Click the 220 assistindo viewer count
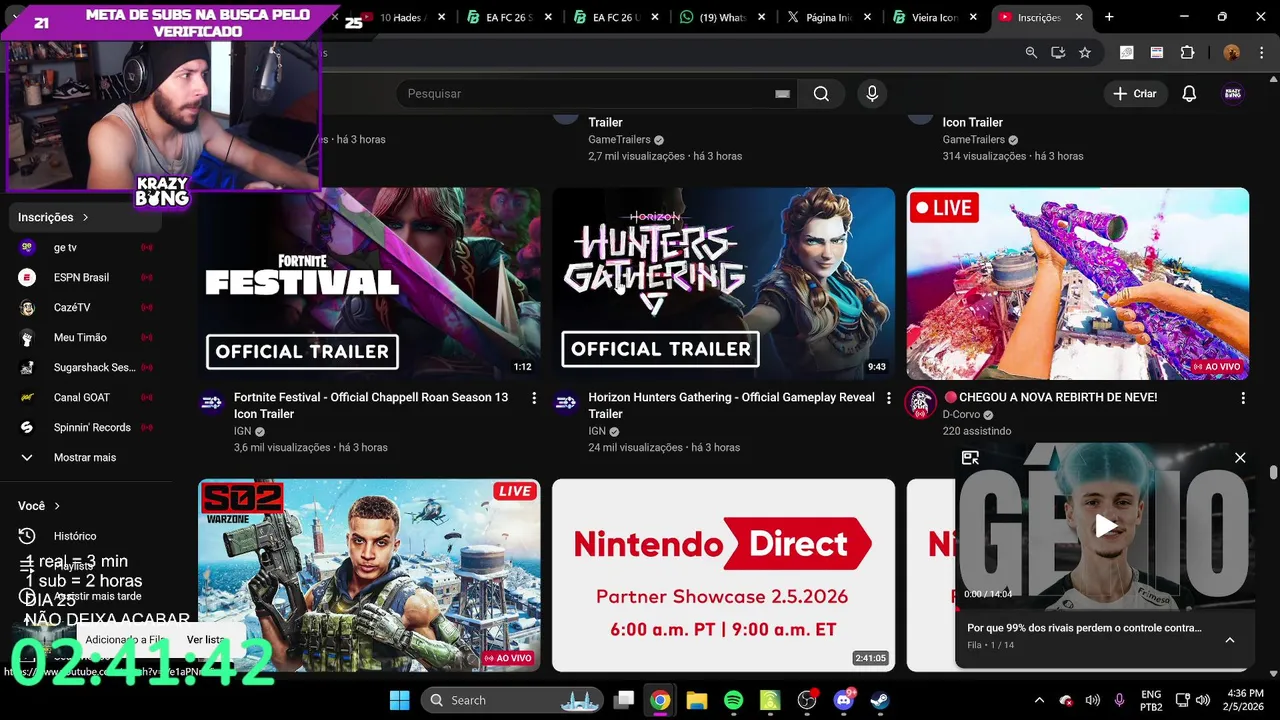Screen dimensions: 1280x720 (977, 431)
